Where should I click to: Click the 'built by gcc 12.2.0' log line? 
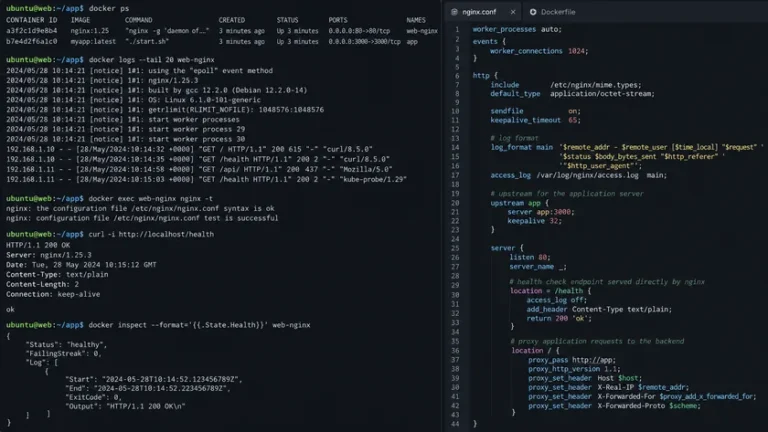tap(156, 90)
